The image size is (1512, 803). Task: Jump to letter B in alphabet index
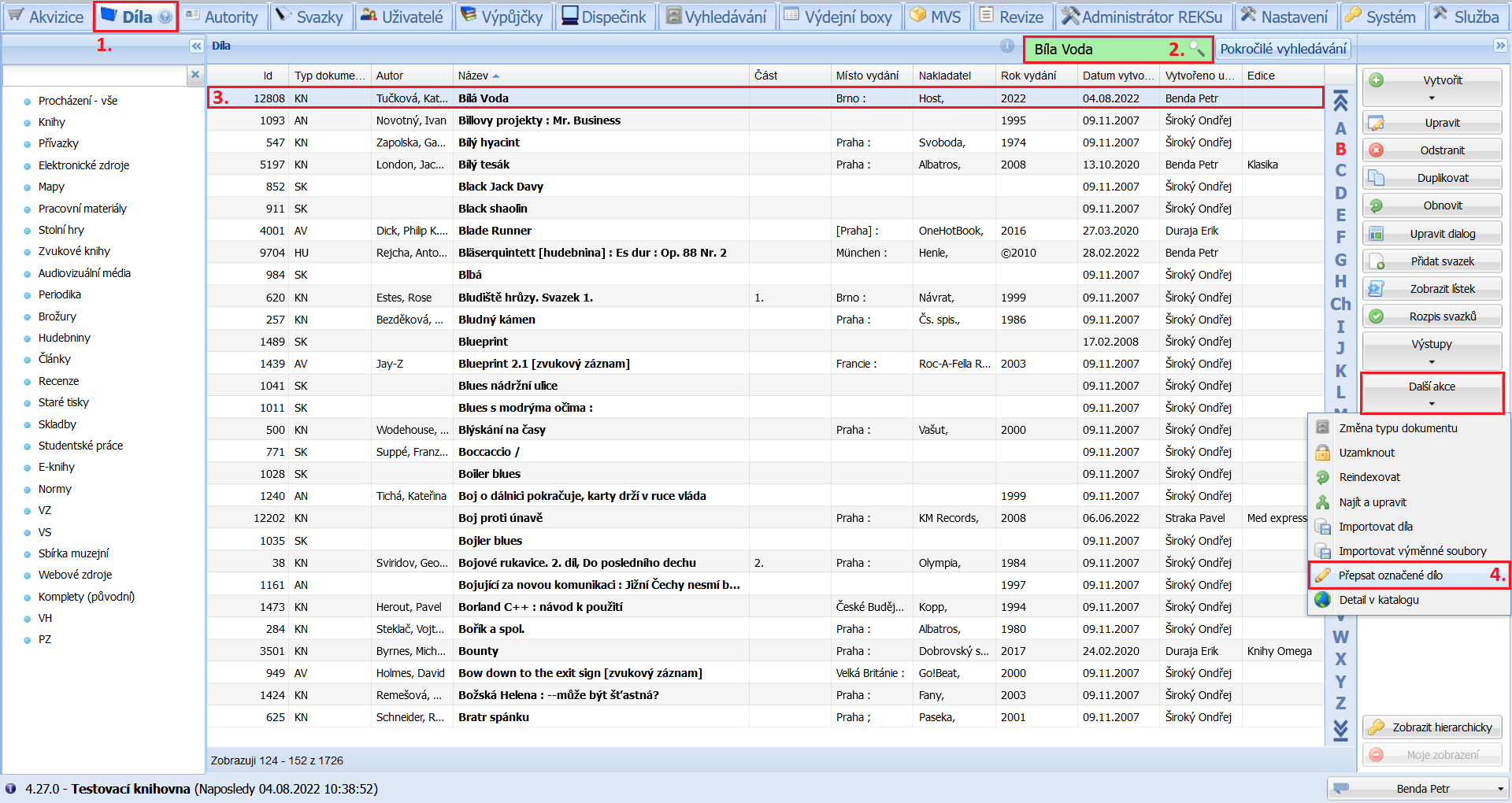[x=1340, y=149]
